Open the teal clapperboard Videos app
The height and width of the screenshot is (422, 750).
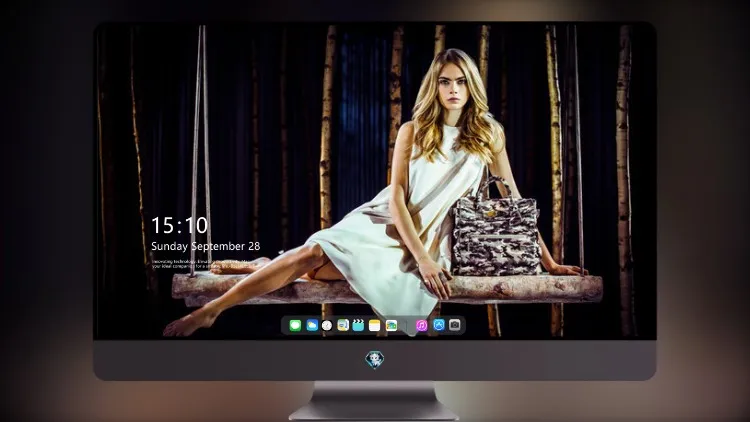[x=358, y=325]
